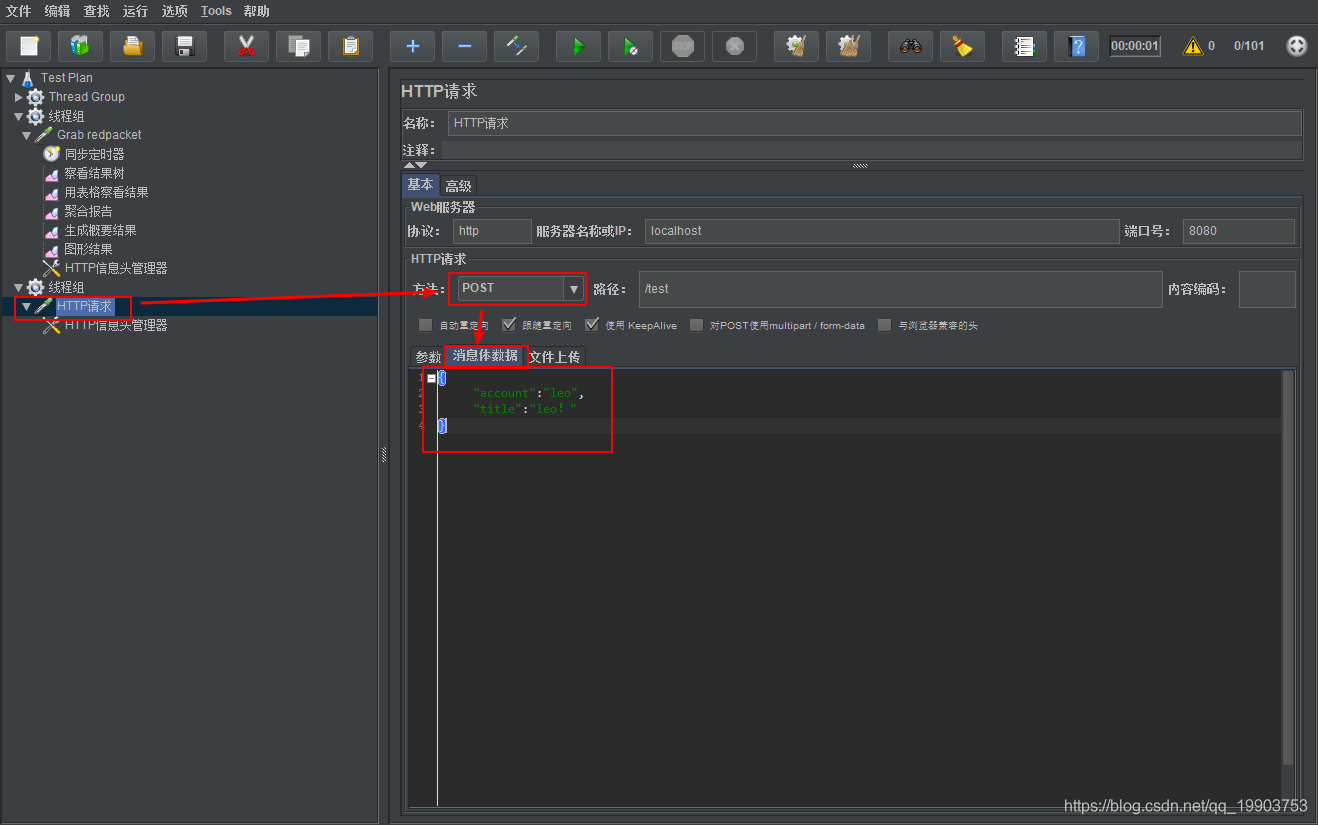Screen dimensions: 1318x825
Task: Click the New test plan icon
Action: point(29,46)
